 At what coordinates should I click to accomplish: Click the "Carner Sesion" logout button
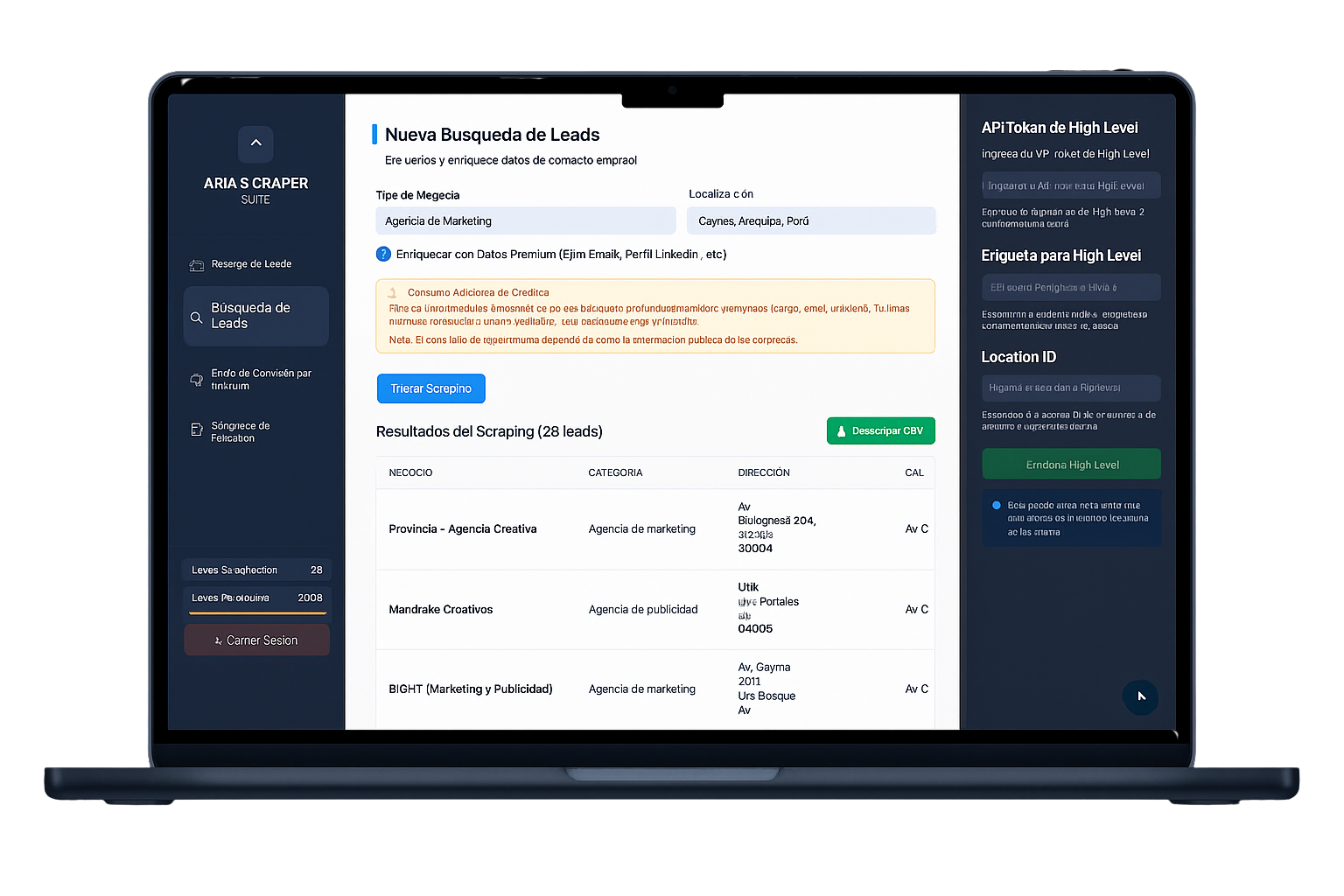(256, 640)
